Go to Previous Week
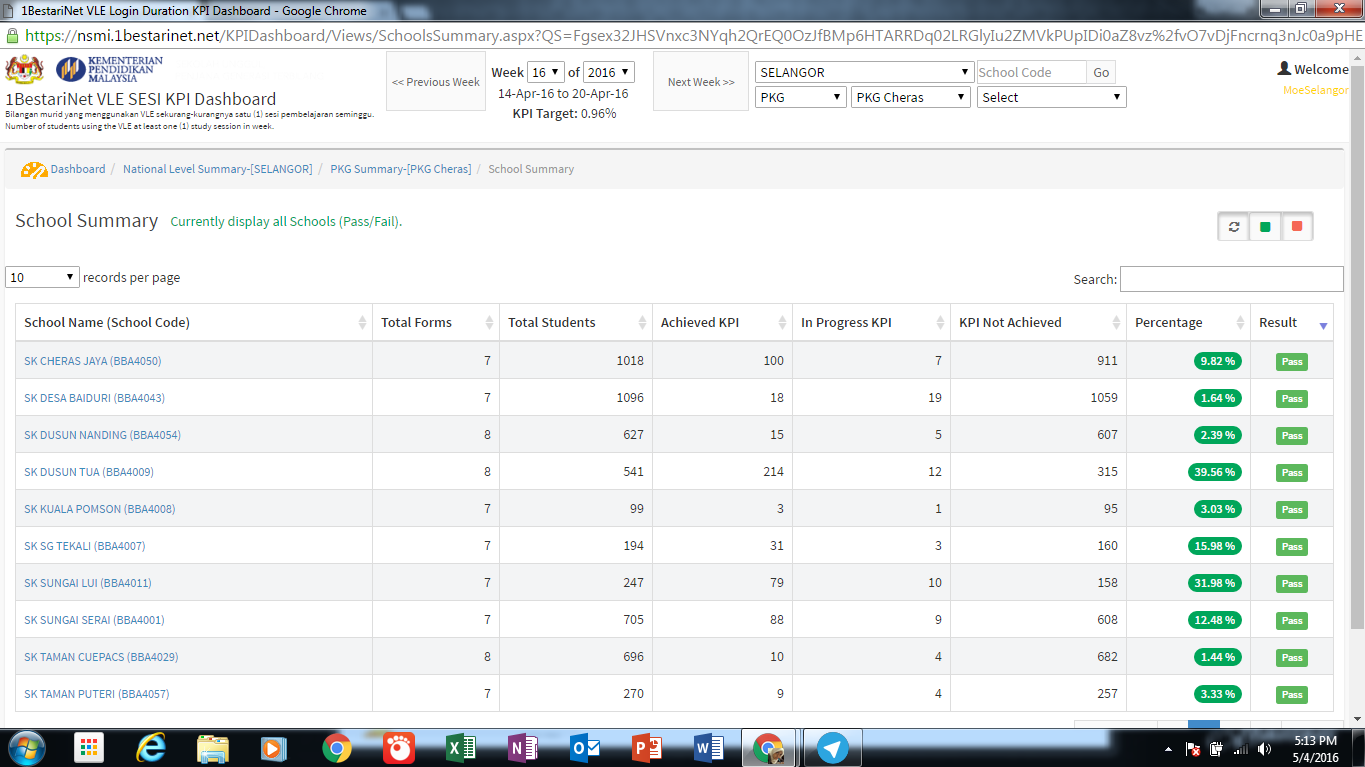The width and height of the screenshot is (1365, 767). point(436,82)
